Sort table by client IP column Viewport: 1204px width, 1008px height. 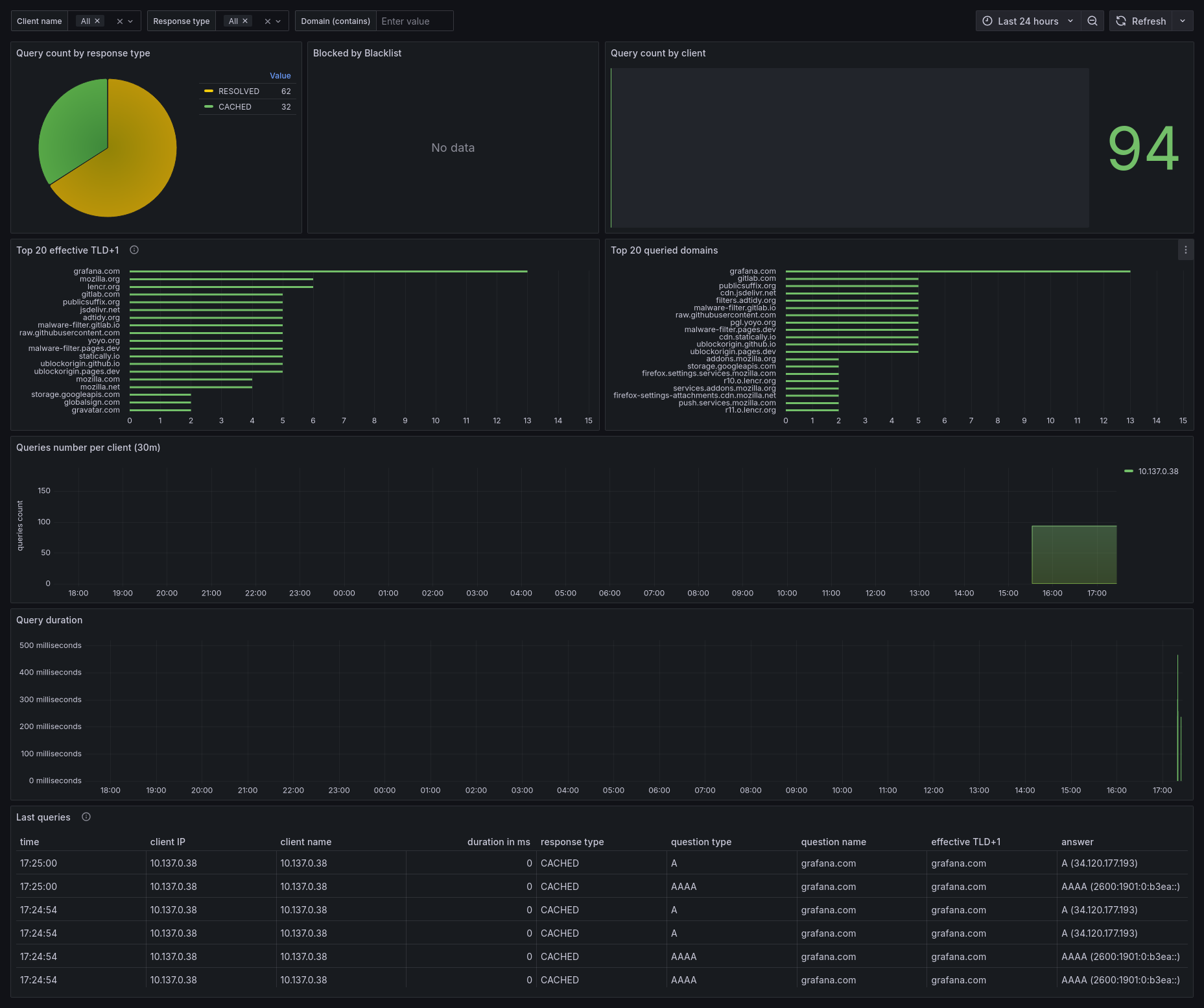click(x=168, y=842)
